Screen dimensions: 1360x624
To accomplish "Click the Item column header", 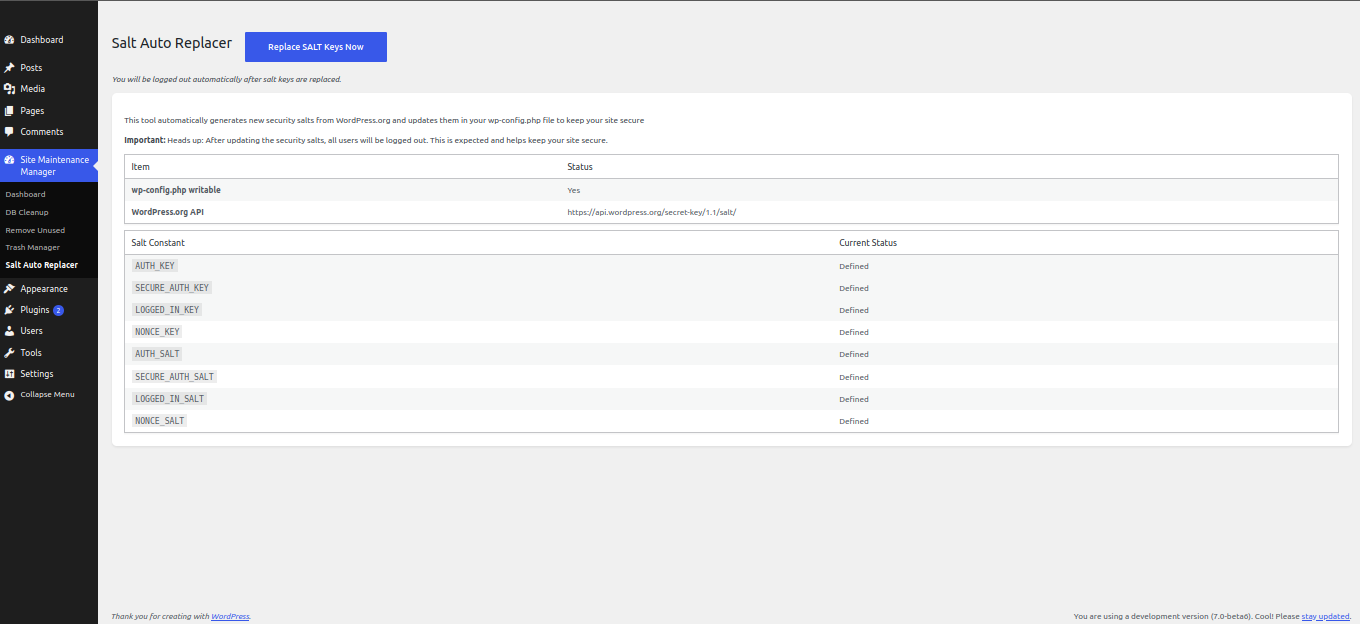I will 140,167.
